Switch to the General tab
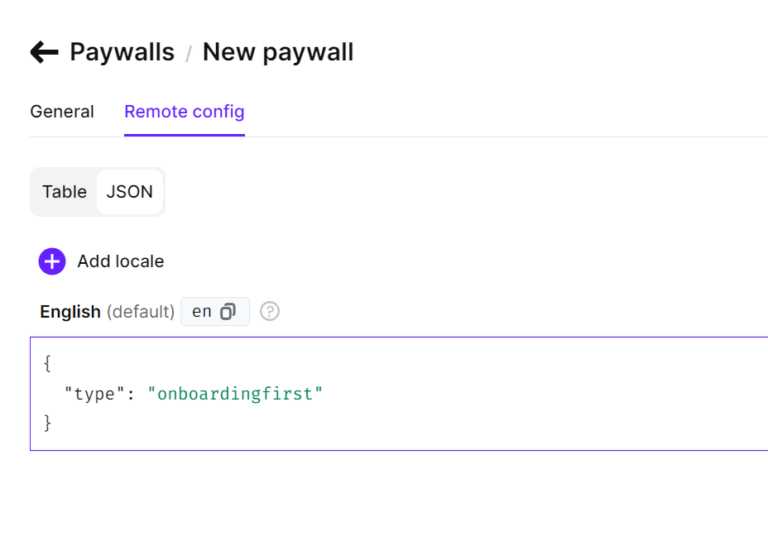 pos(62,111)
